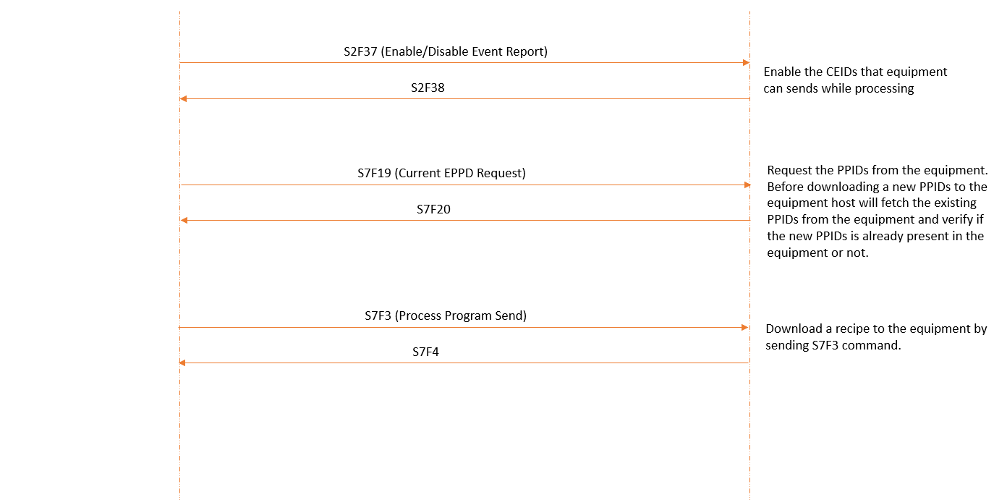Click the S7F3 (Process Program Send) label
The image size is (994, 500).
pos(445,316)
